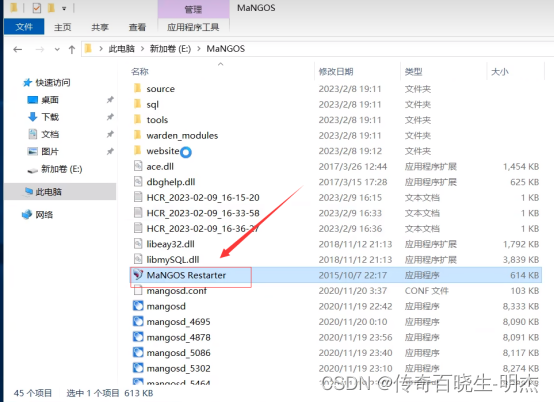Click the 管理 (Manage) contextual tab

(193, 9)
